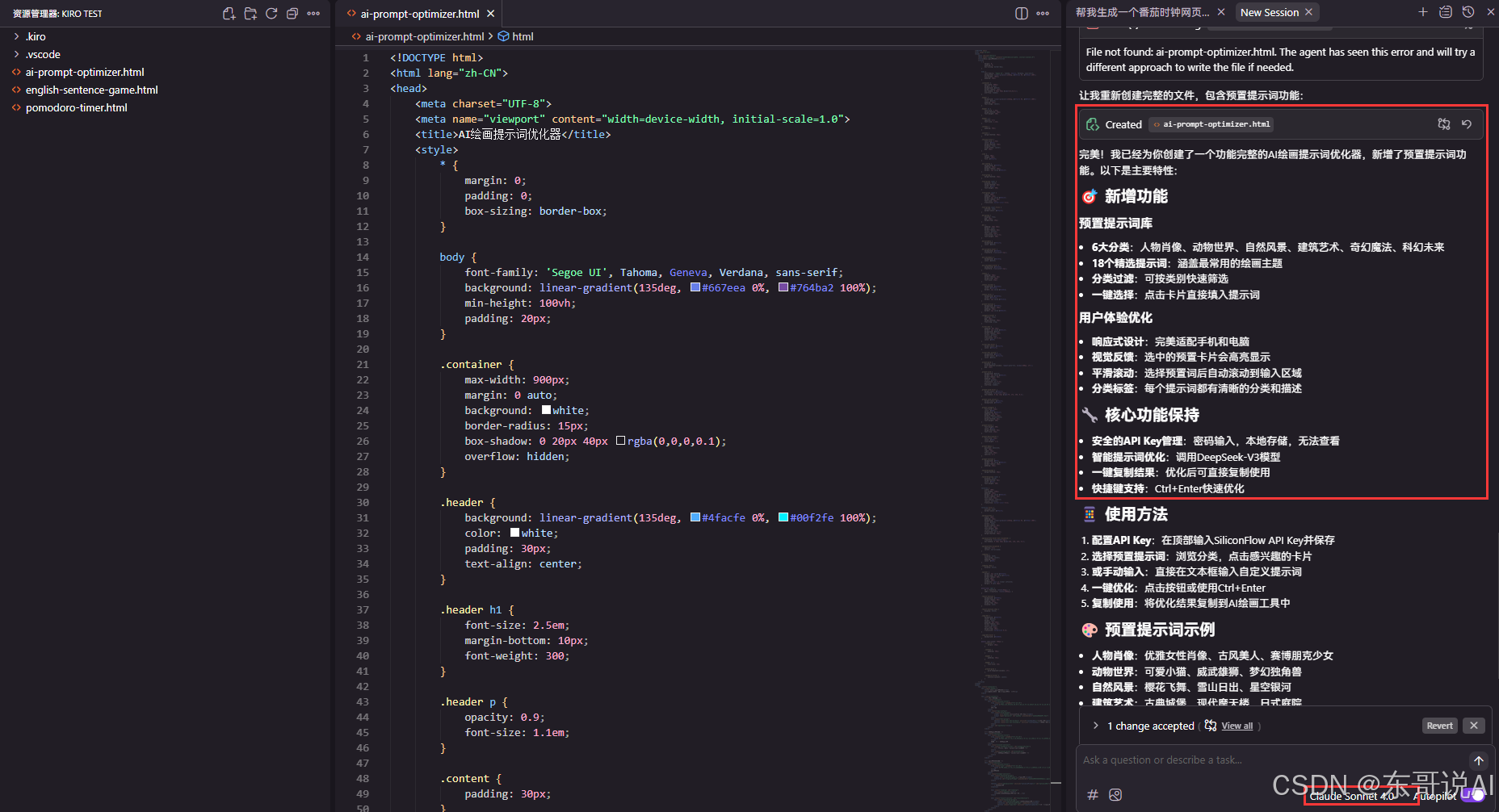1499x812 pixels.
Task: Open the rgba(0,0,0,0.1) color swatch
Action: coord(620,441)
